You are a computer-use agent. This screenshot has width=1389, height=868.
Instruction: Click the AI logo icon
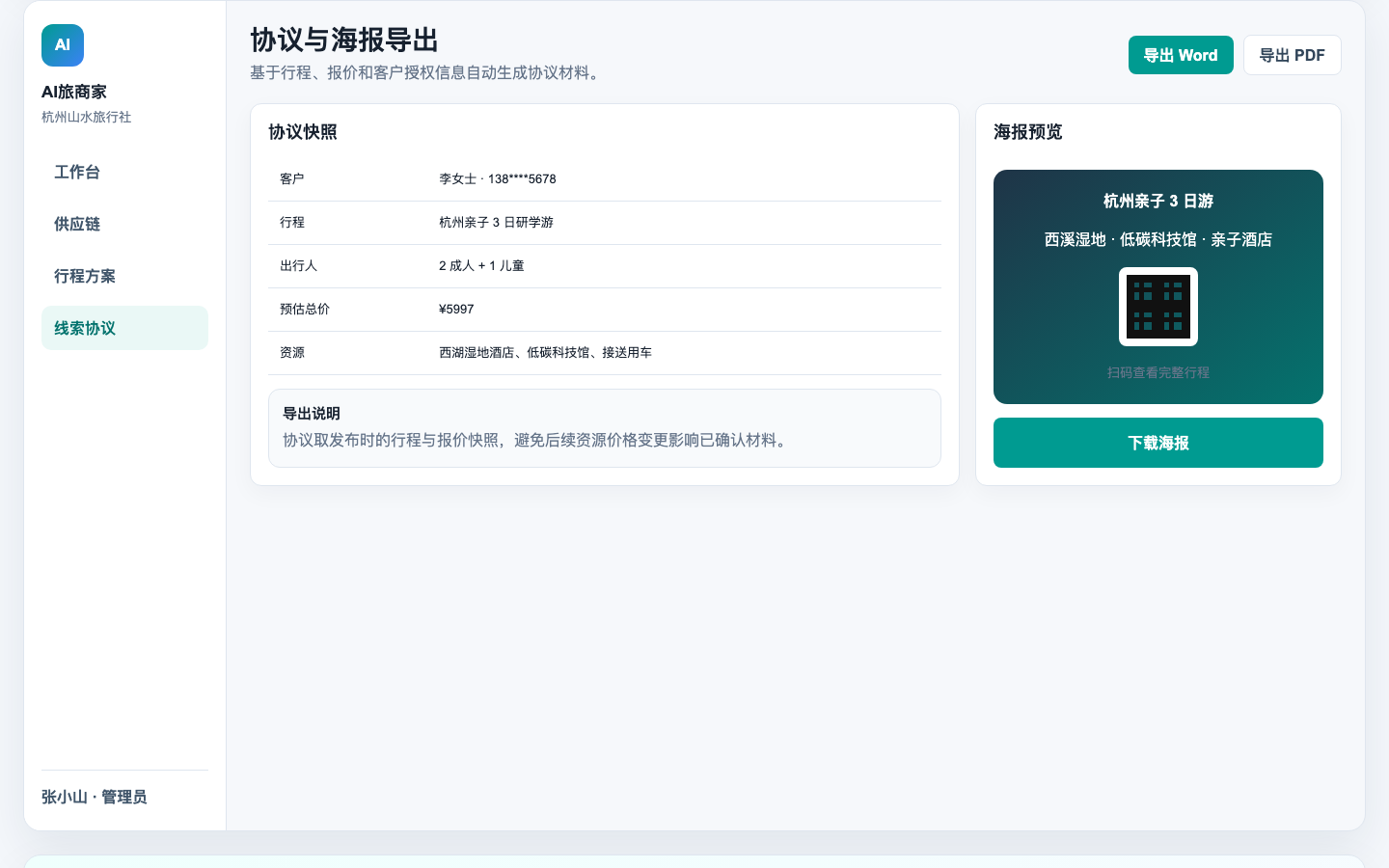(x=63, y=45)
